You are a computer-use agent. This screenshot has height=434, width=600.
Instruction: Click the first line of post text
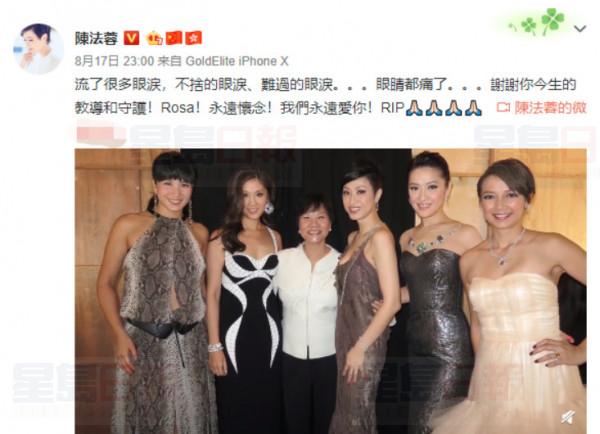[x=325, y=85]
